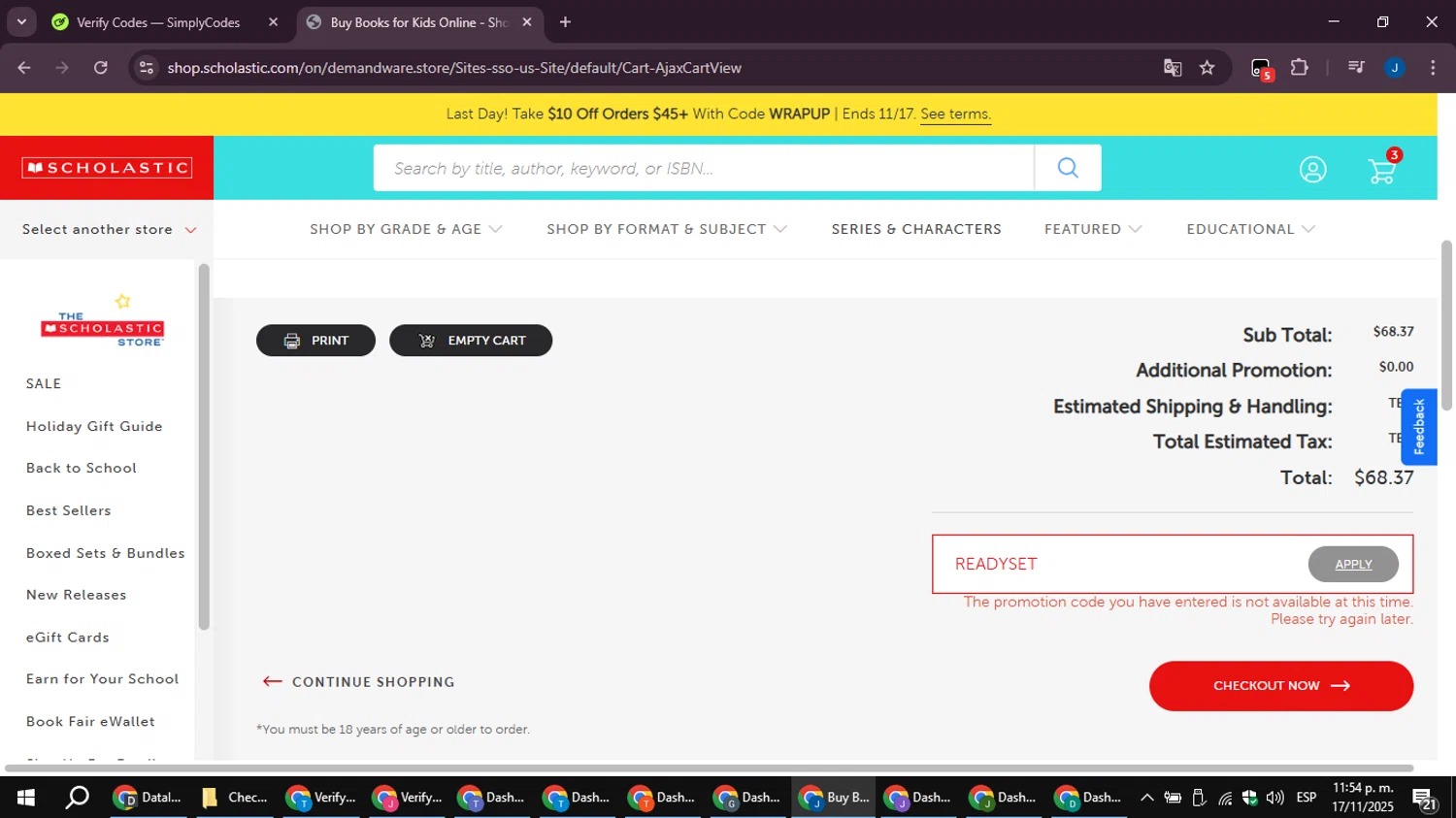Viewport: 1456px width, 818px height.
Task: Expand the Educational menu
Action: click(x=1250, y=229)
